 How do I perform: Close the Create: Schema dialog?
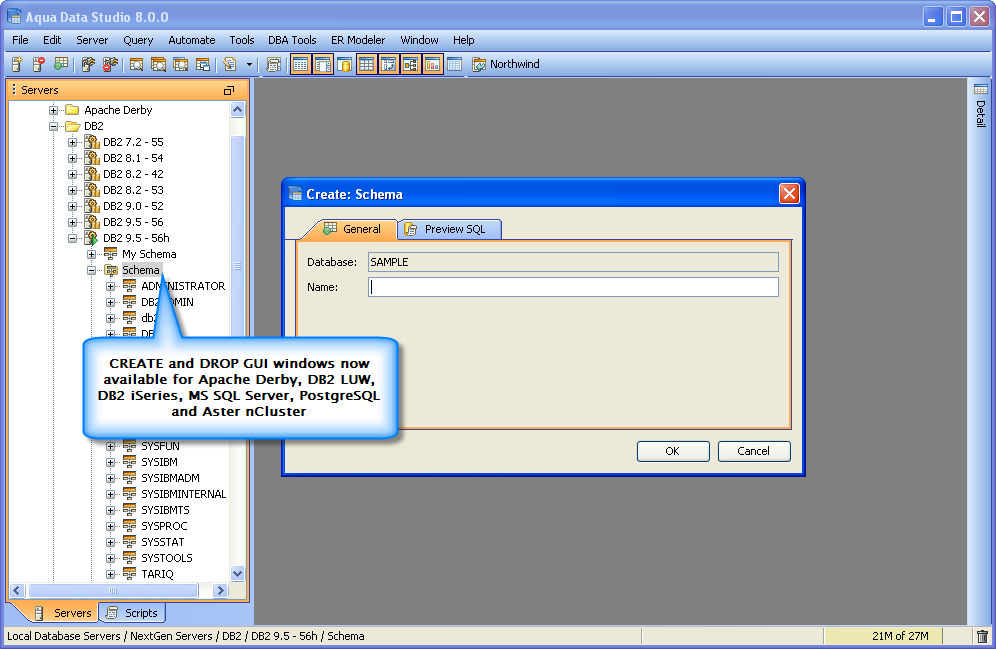(789, 194)
